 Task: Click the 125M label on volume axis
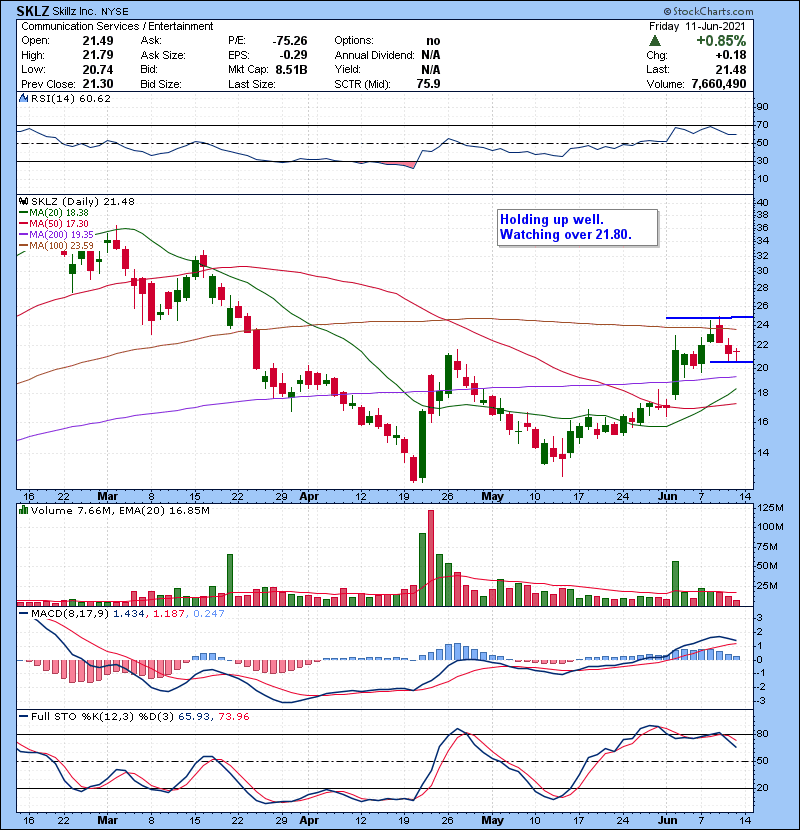click(770, 508)
